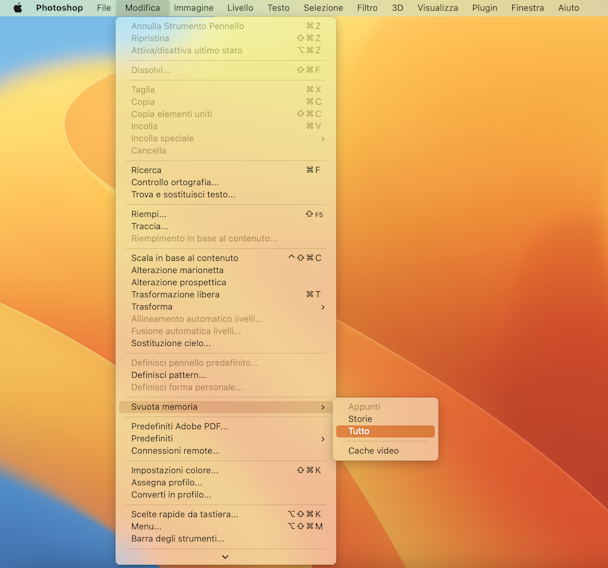Screen dimensions: 608x568
Task: Choose Sostituzione cielo...
Action: (x=226, y=343)
